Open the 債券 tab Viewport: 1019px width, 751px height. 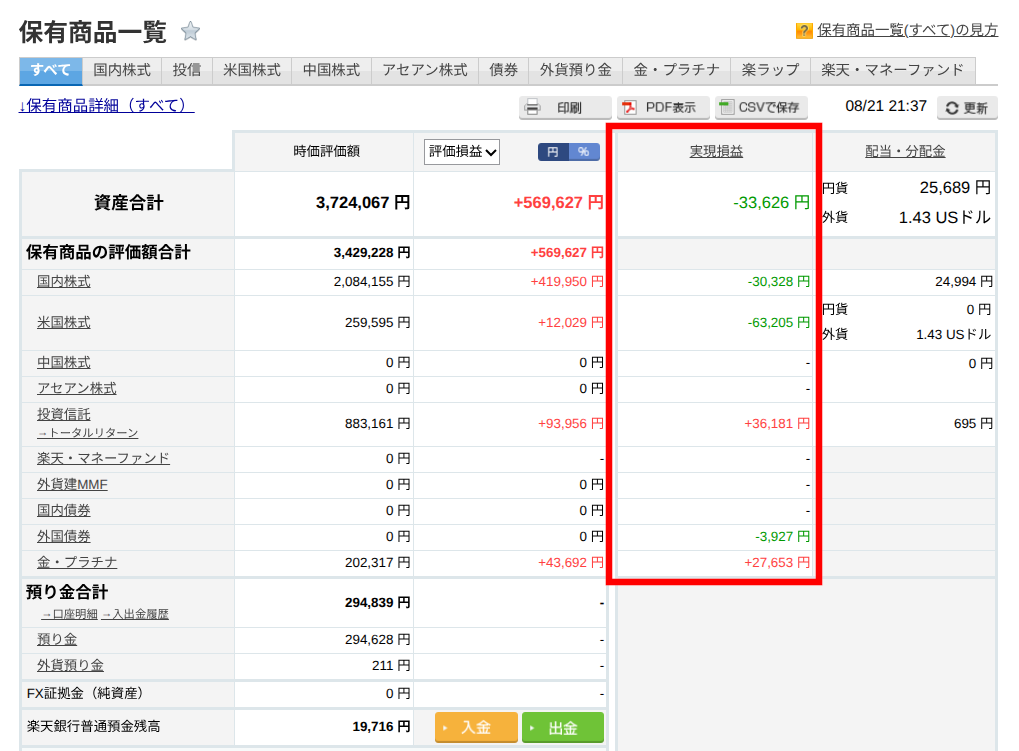pos(504,70)
